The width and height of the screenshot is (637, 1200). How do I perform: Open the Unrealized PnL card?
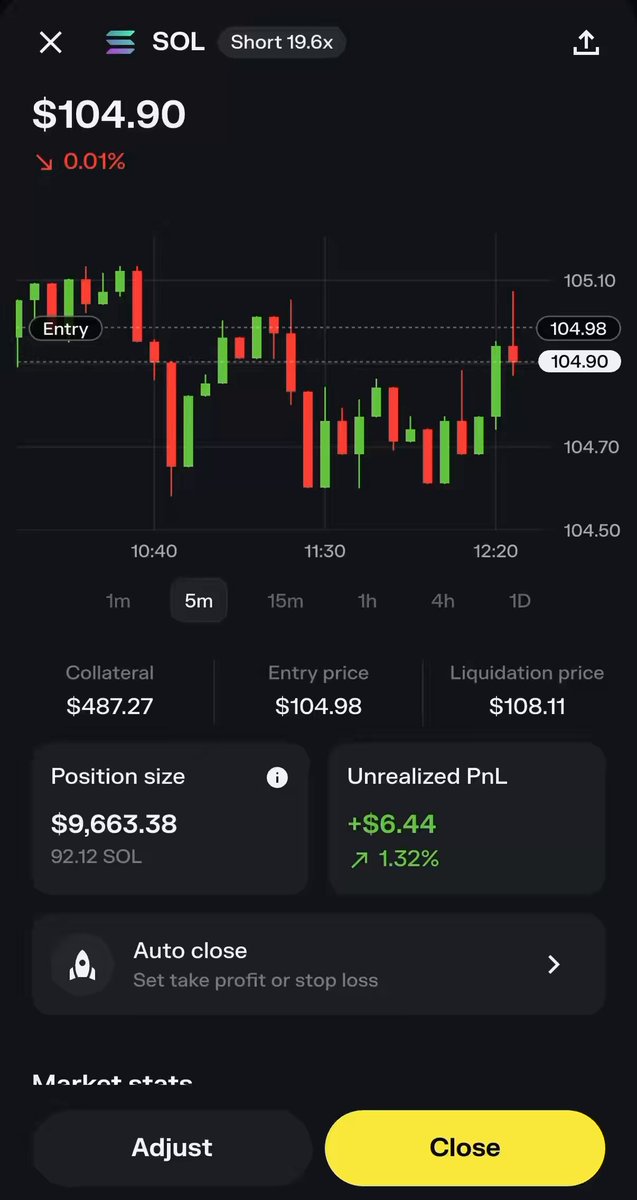coord(467,819)
